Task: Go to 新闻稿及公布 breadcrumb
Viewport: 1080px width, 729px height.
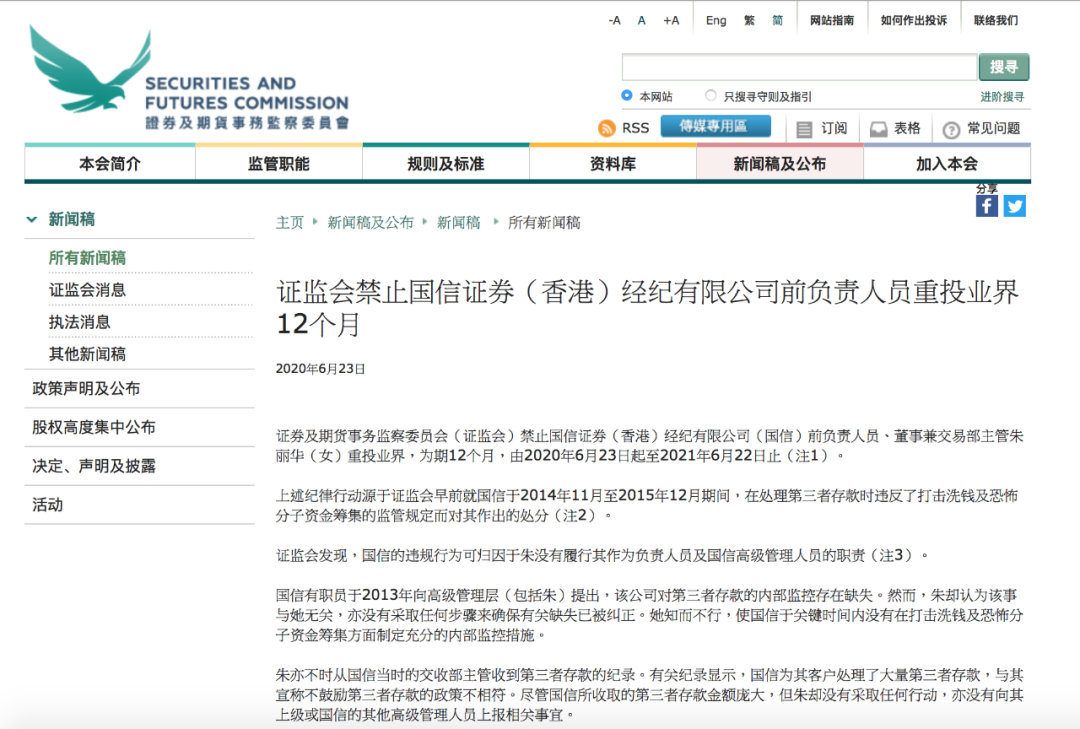Action: pyautogui.click(x=370, y=223)
